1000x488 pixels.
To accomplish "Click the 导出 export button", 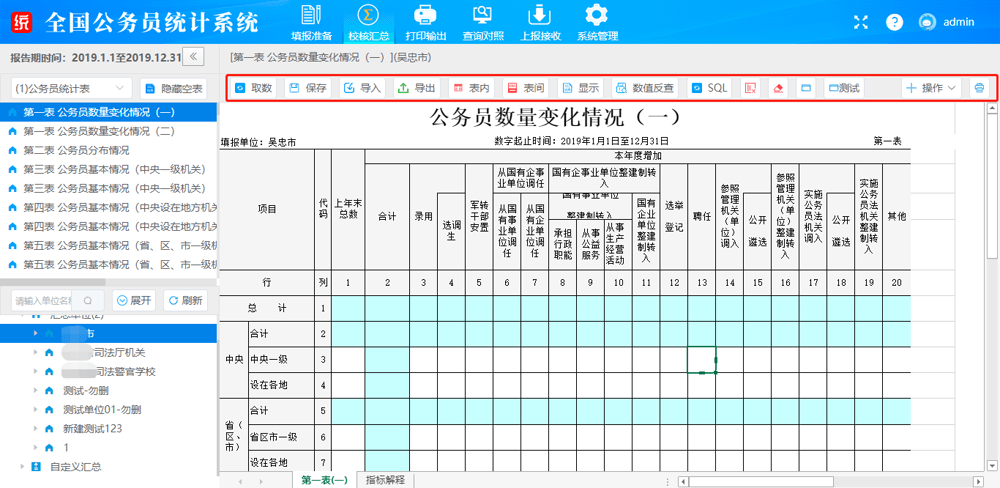I will (x=417, y=88).
